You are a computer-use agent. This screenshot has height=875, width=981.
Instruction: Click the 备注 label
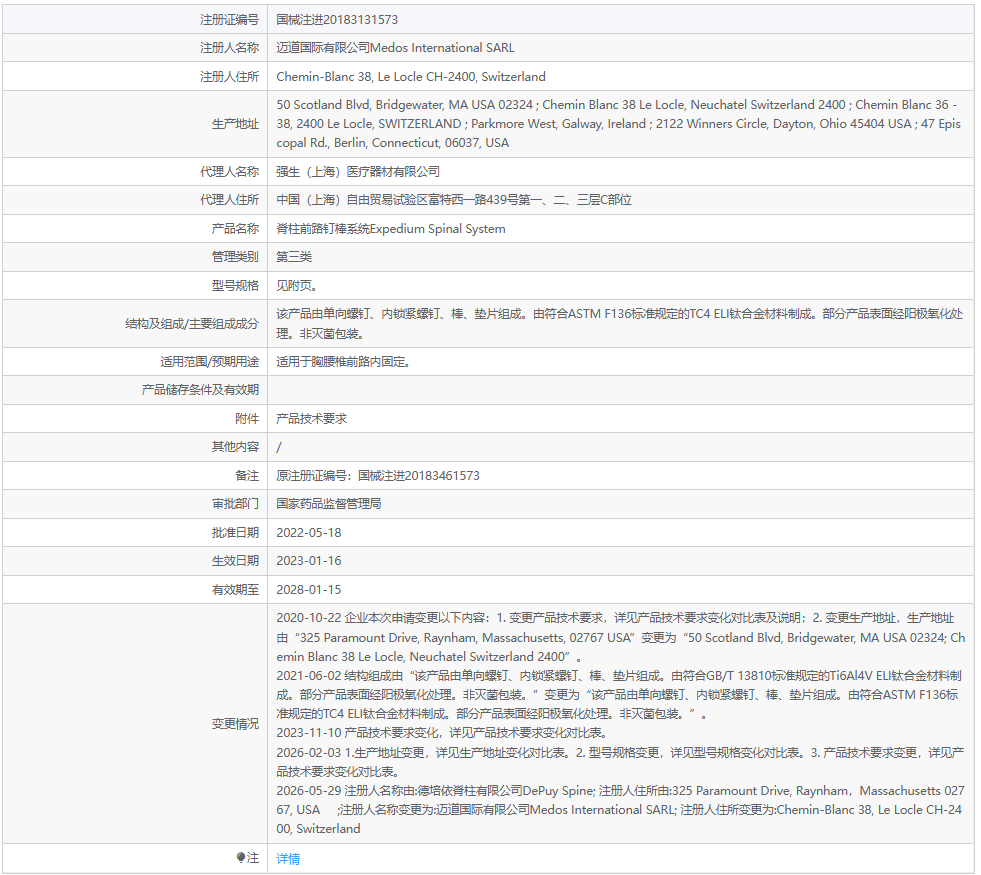click(247, 475)
